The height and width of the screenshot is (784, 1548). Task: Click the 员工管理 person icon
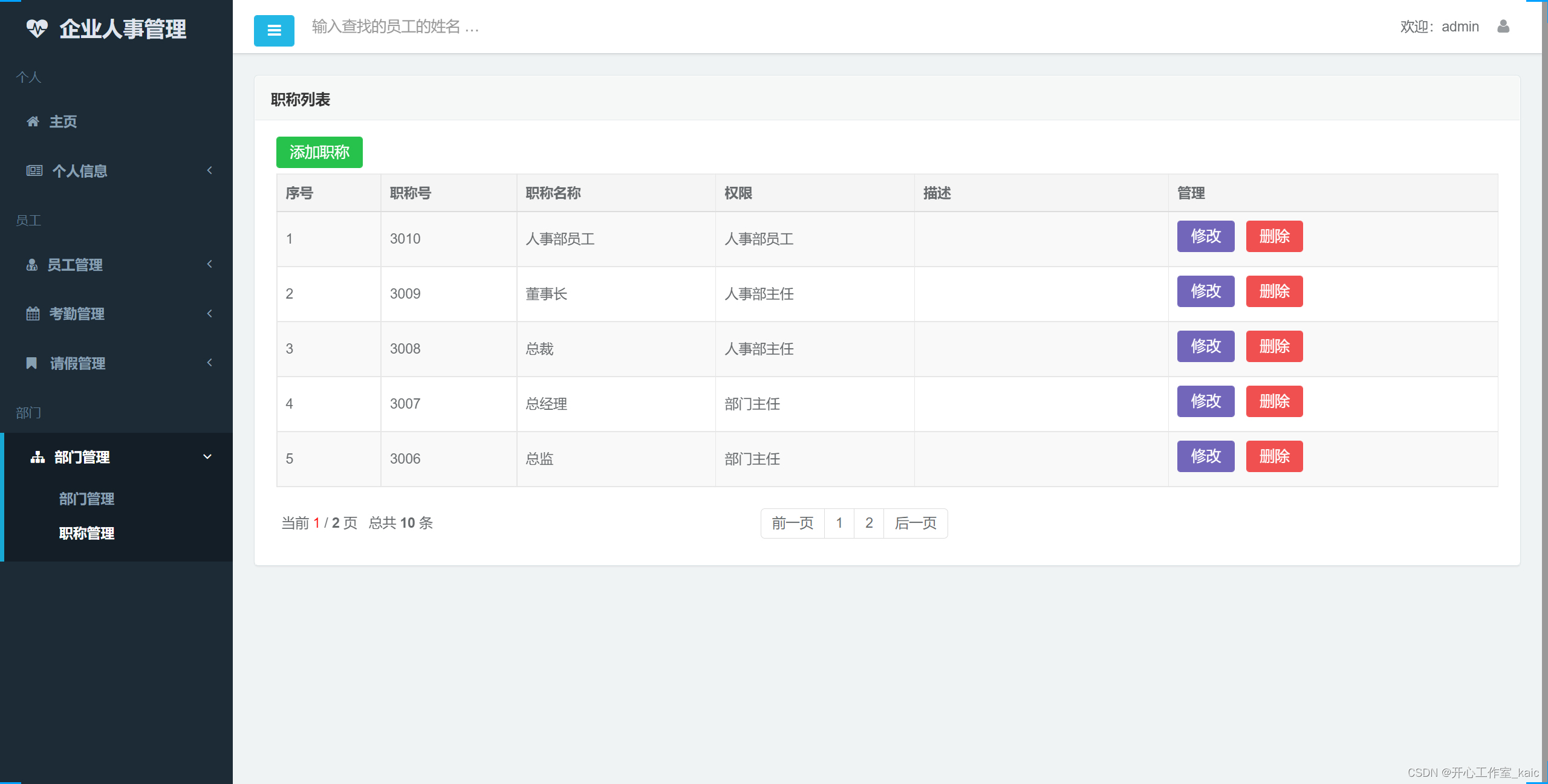[32, 264]
